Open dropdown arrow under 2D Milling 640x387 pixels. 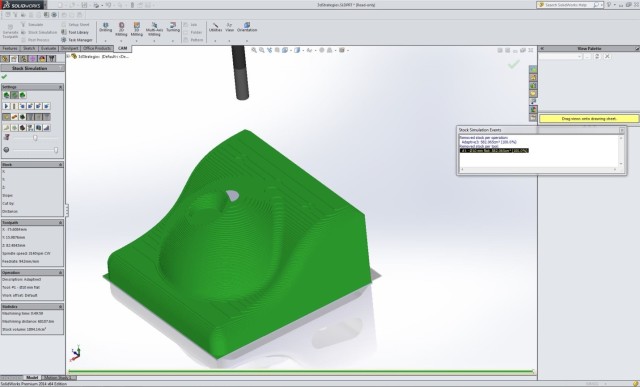121,41
